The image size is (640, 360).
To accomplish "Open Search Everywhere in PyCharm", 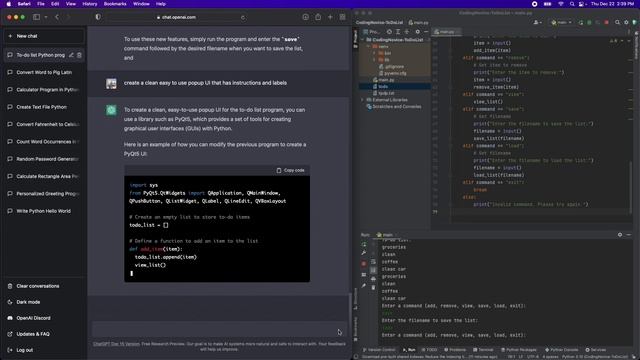I will tap(618, 22).
